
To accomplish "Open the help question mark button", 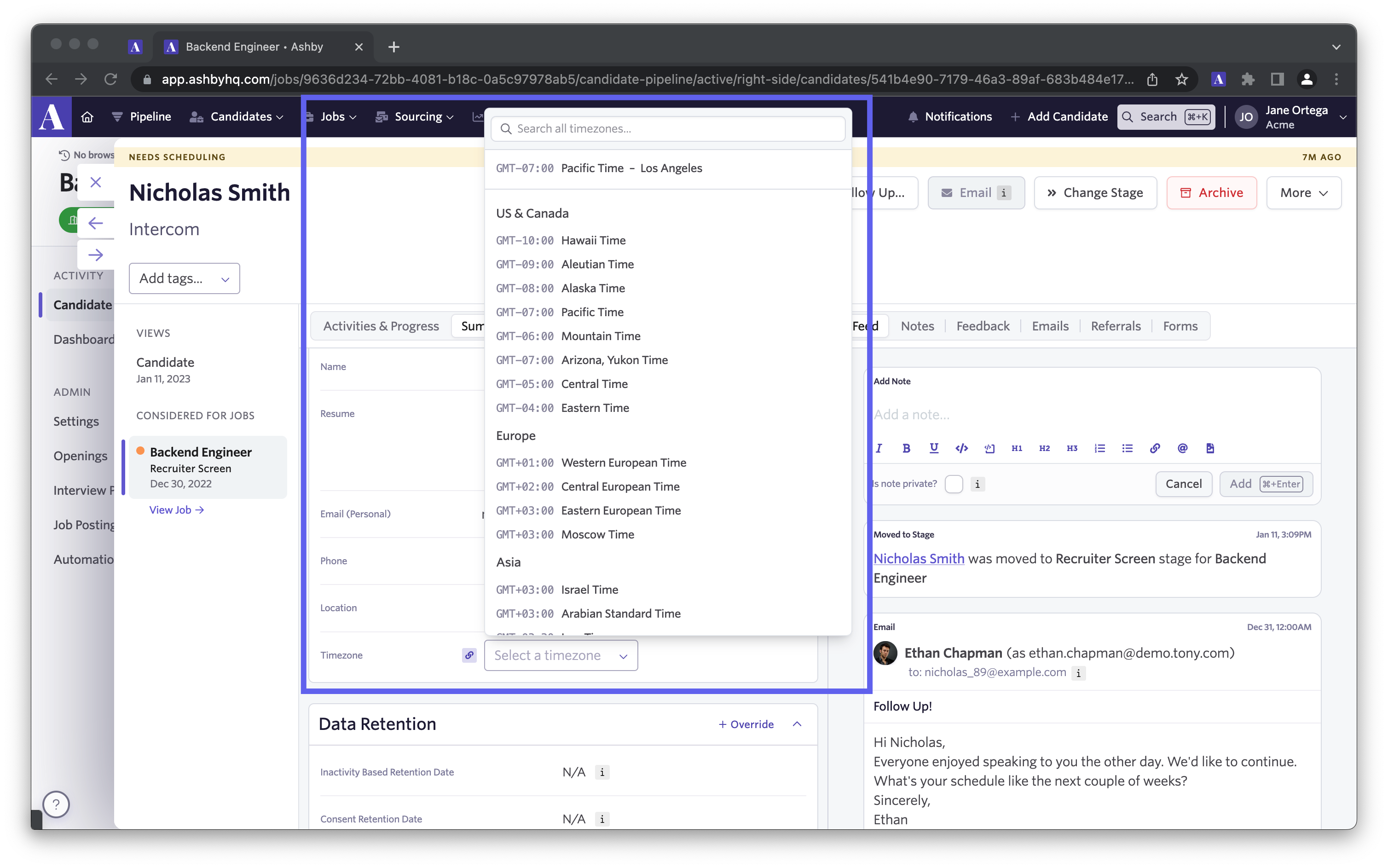I will (x=56, y=804).
